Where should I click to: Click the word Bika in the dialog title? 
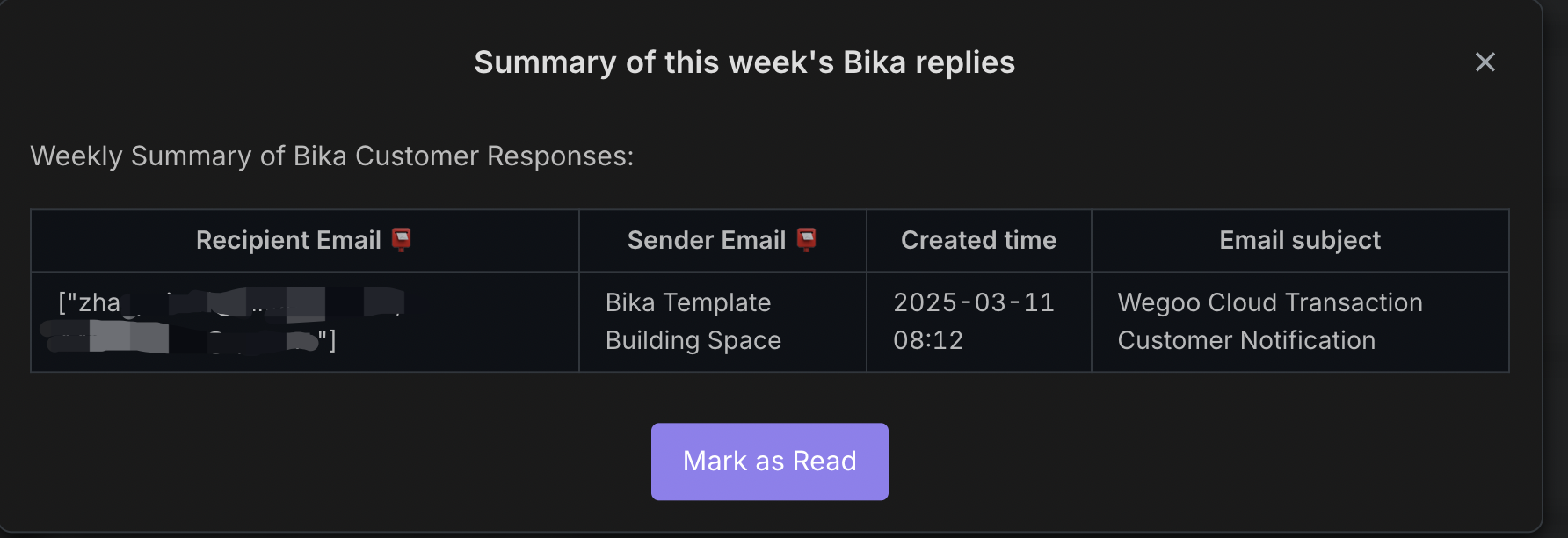point(874,62)
